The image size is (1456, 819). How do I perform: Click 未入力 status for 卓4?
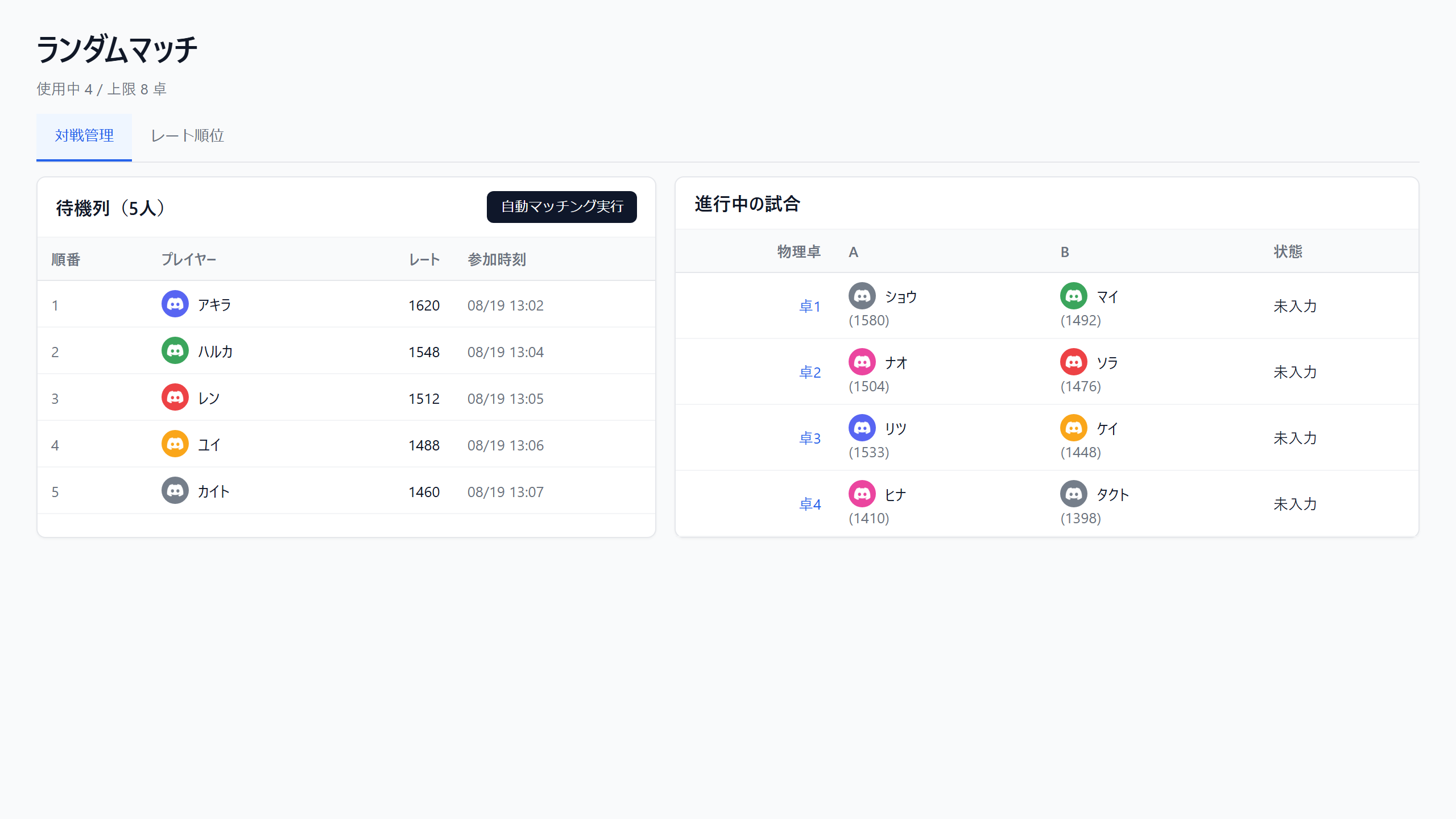1295,504
